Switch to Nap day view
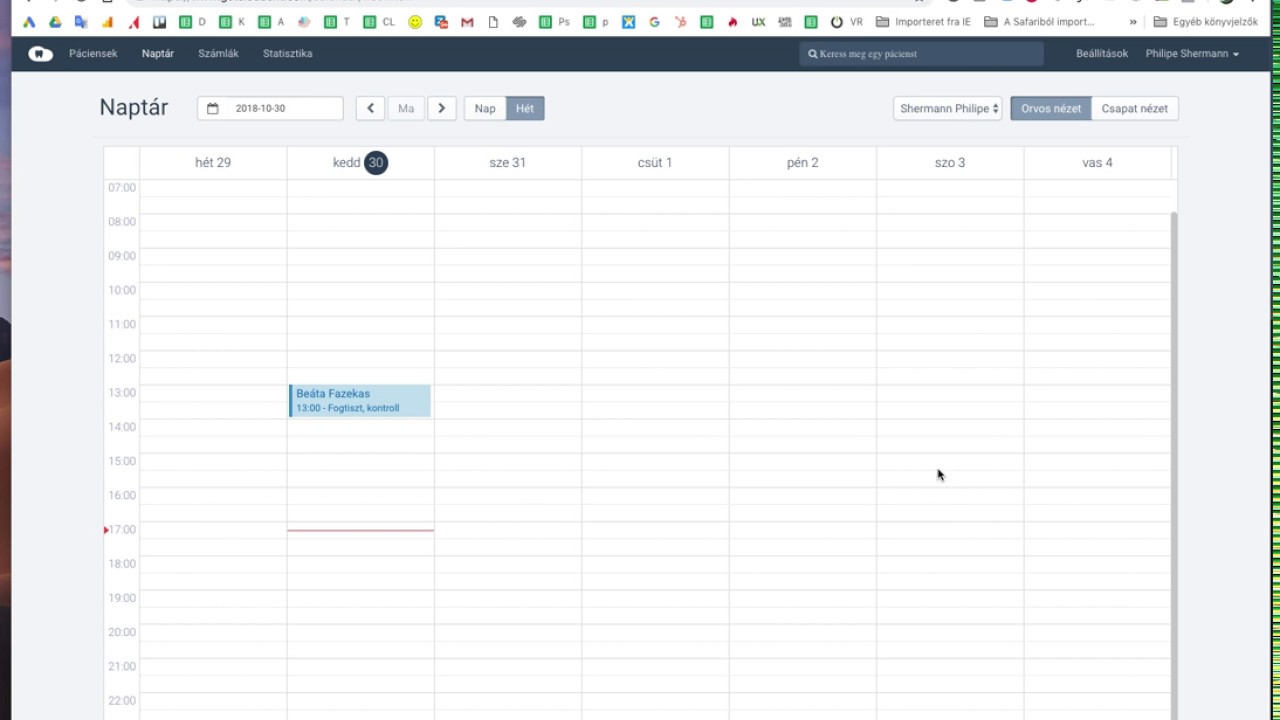The height and width of the screenshot is (720, 1280). 485,109
